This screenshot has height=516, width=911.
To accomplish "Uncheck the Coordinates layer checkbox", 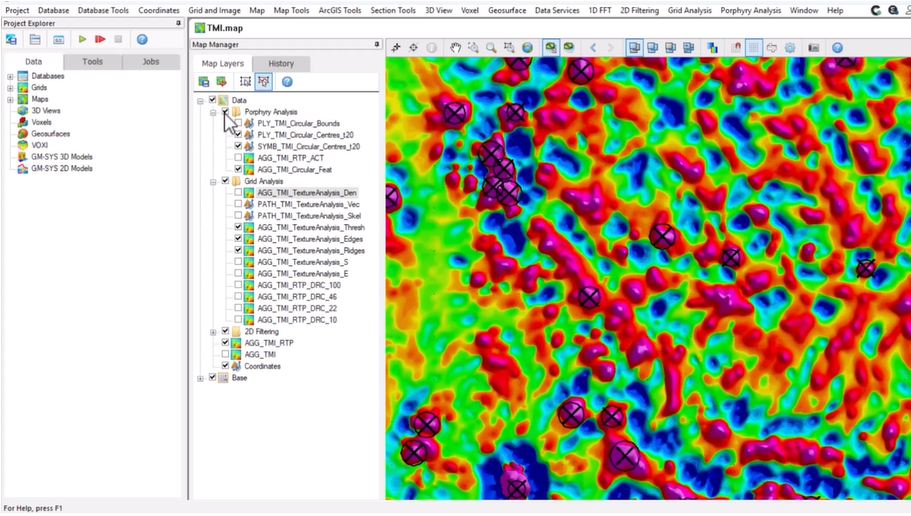I will [x=225, y=366].
